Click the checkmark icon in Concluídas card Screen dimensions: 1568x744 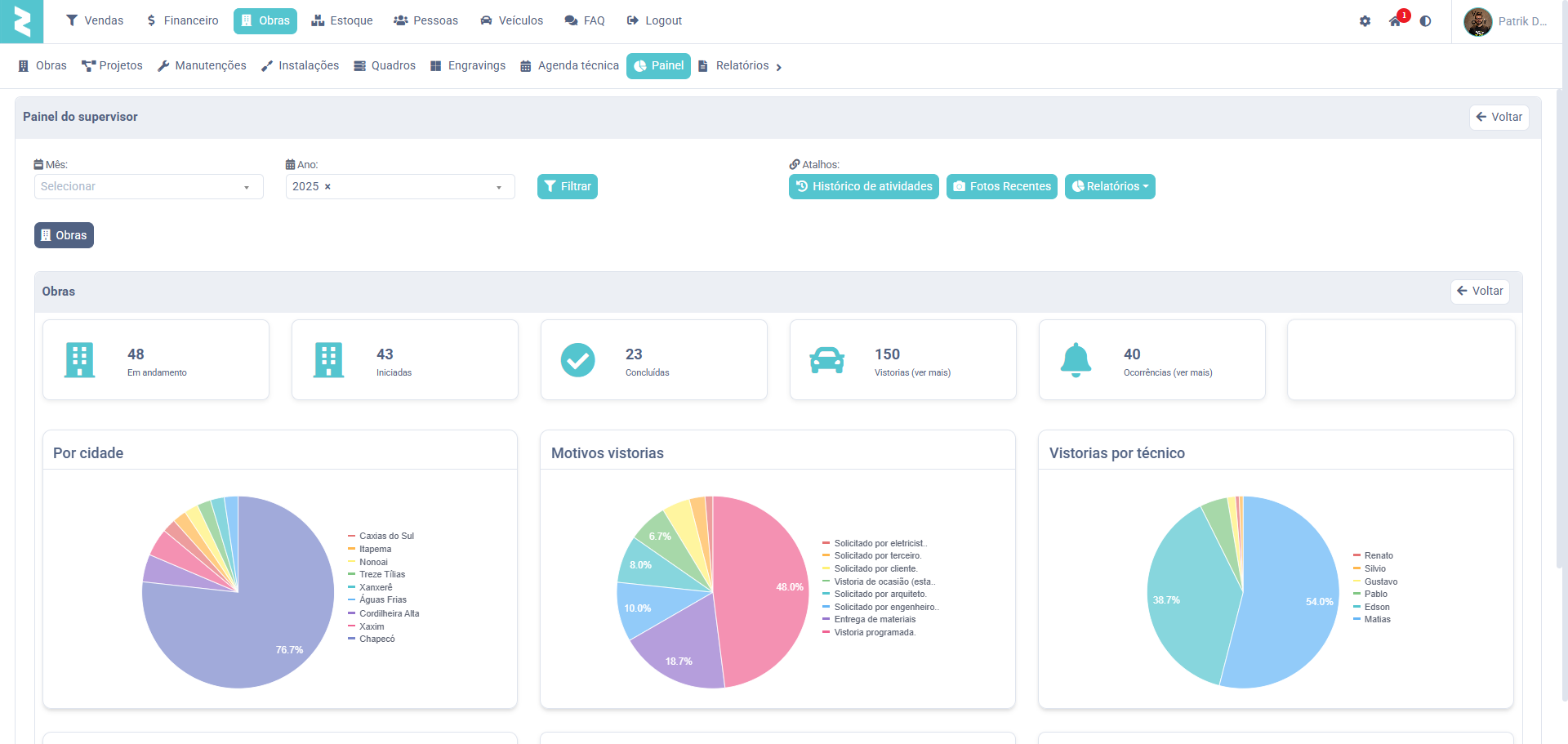point(577,360)
